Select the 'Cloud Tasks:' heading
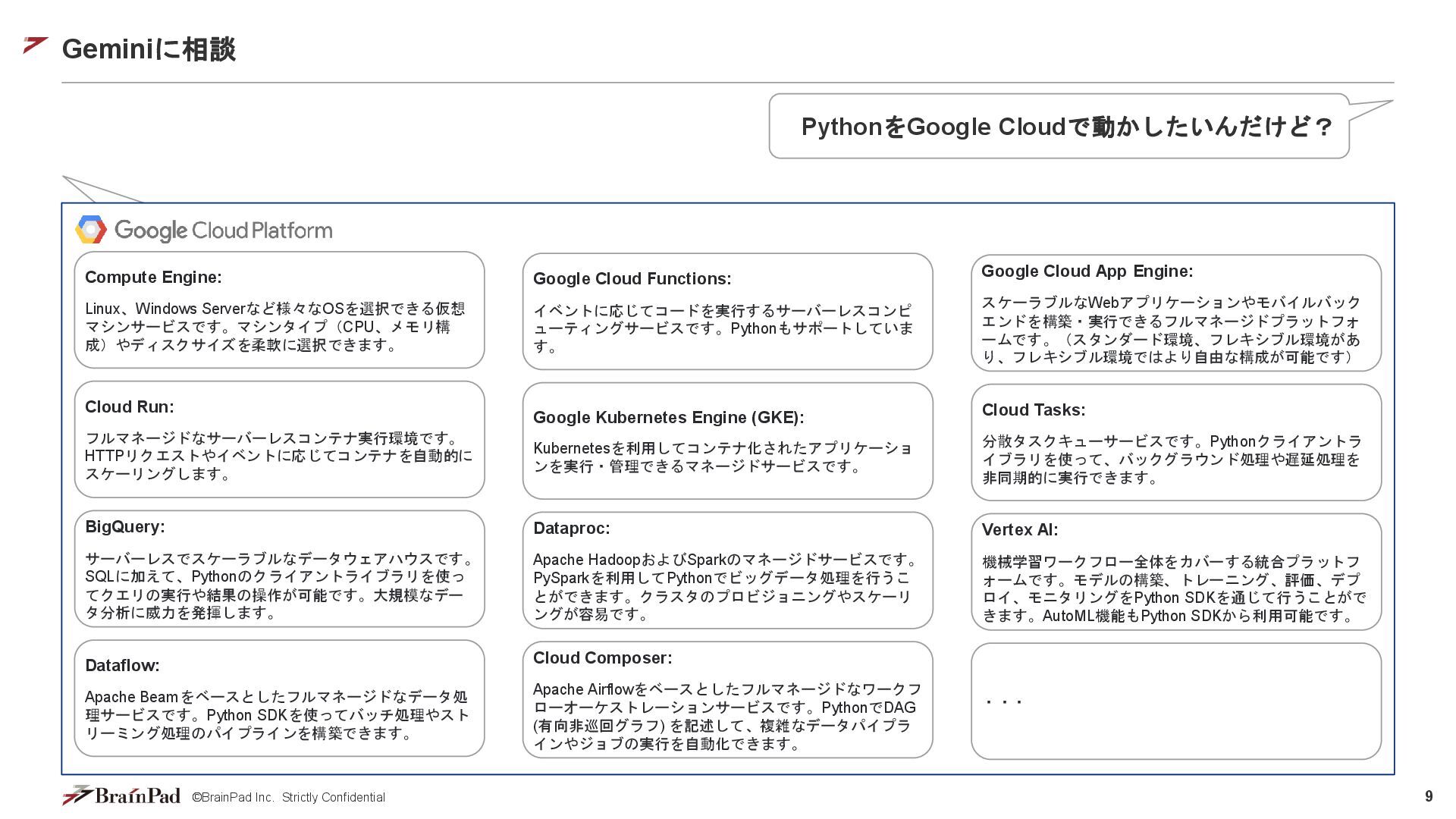Screen dimensions: 1456x819 point(1033,410)
